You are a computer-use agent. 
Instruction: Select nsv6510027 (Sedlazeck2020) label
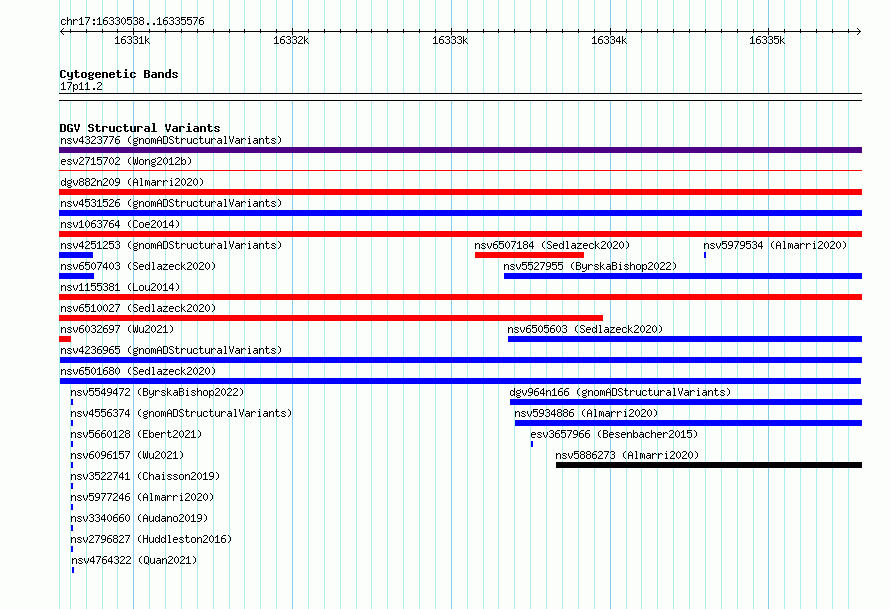click(138, 308)
